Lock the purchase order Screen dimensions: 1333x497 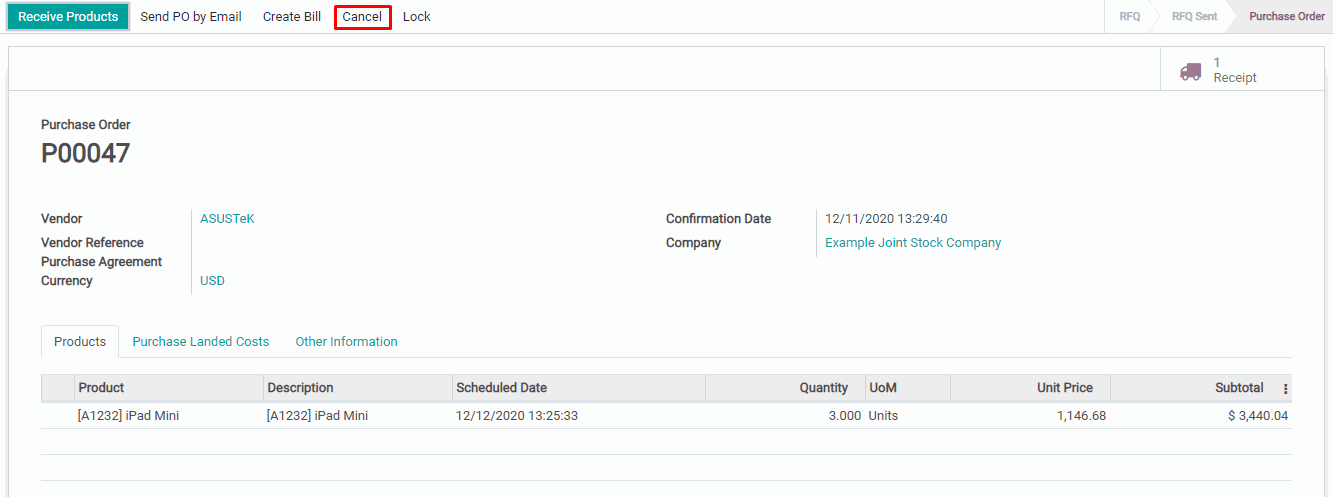417,17
